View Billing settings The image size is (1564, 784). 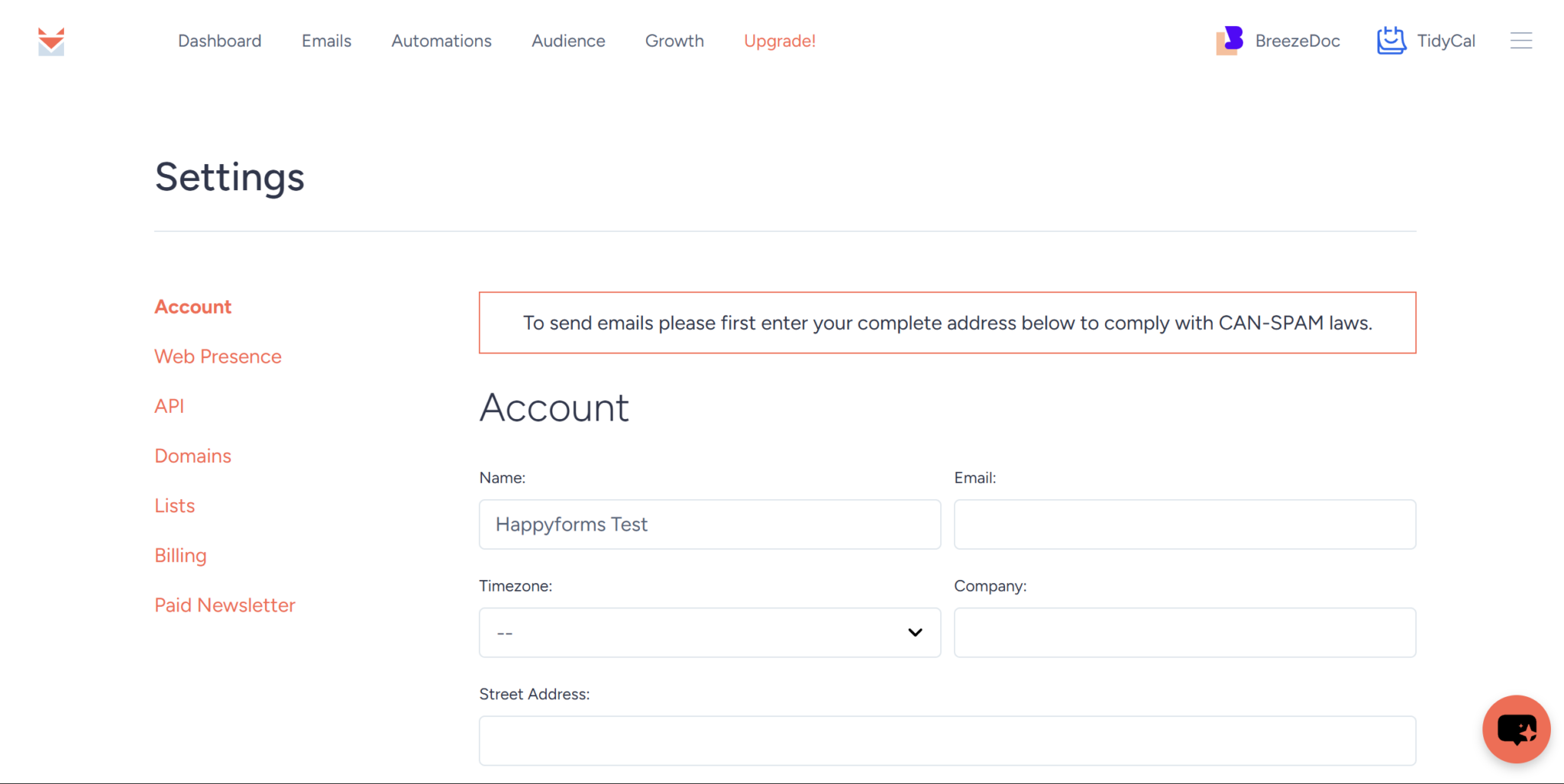(x=180, y=555)
